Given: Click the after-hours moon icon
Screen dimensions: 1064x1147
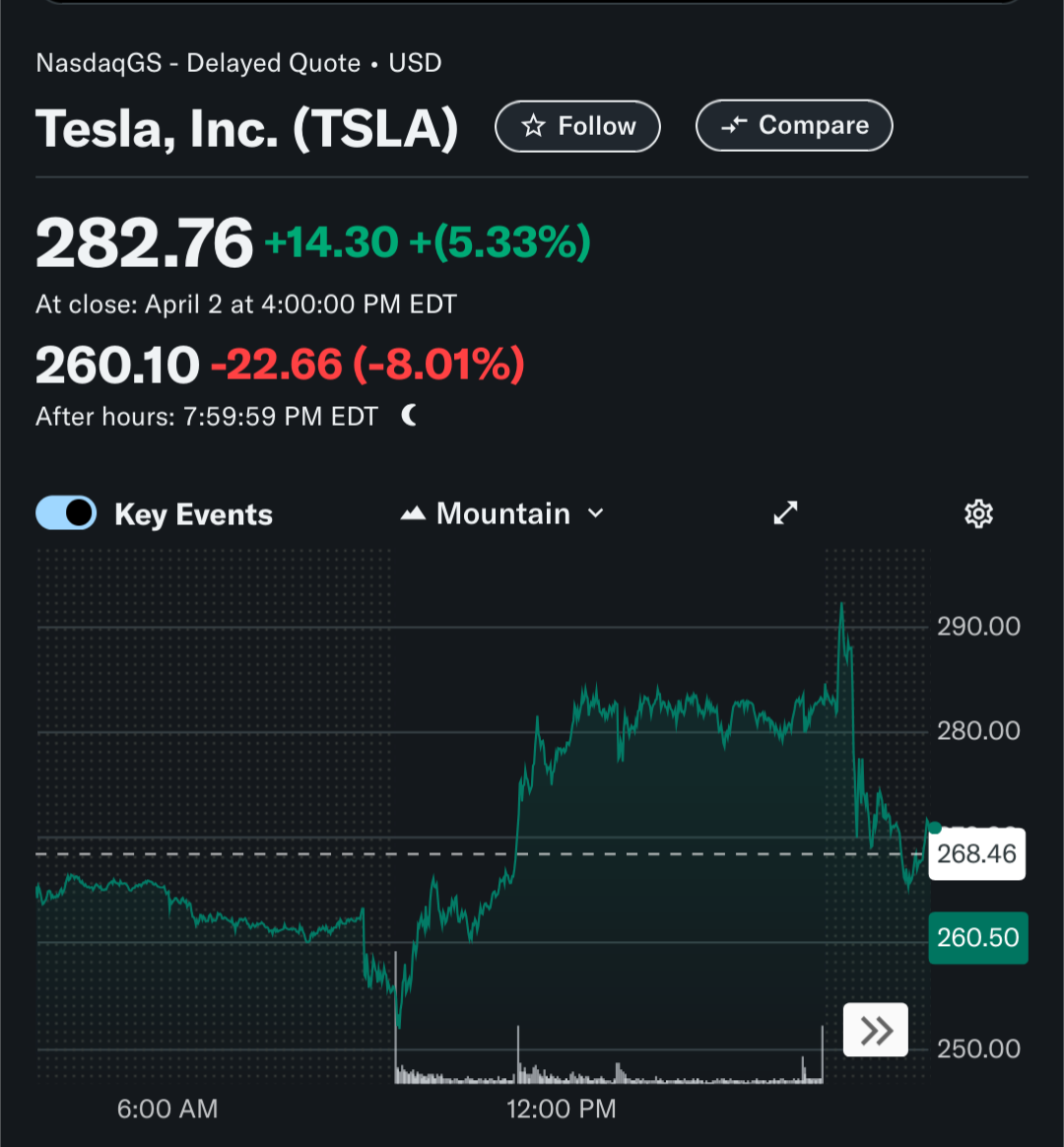Looking at the screenshot, I should (x=410, y=416).
